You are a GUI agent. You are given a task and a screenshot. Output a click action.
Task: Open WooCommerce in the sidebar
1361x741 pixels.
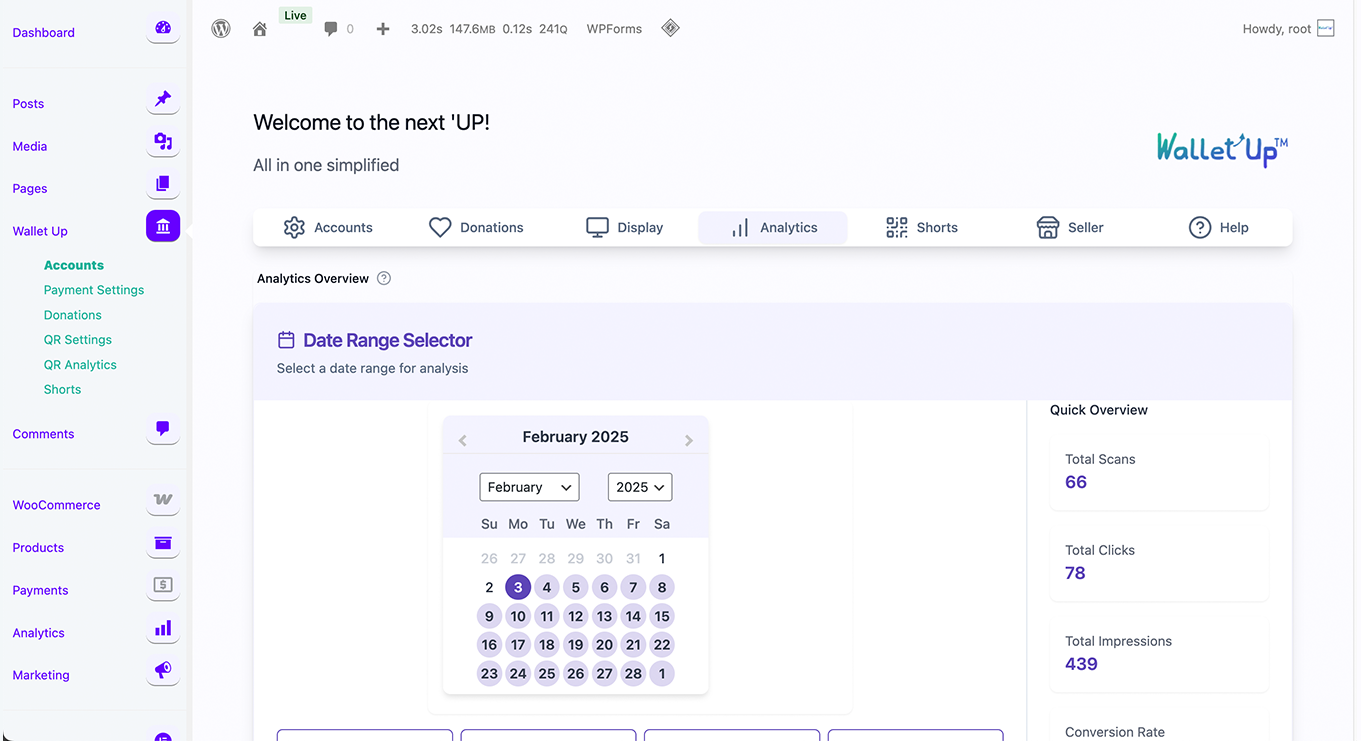(x=56, y=505)
